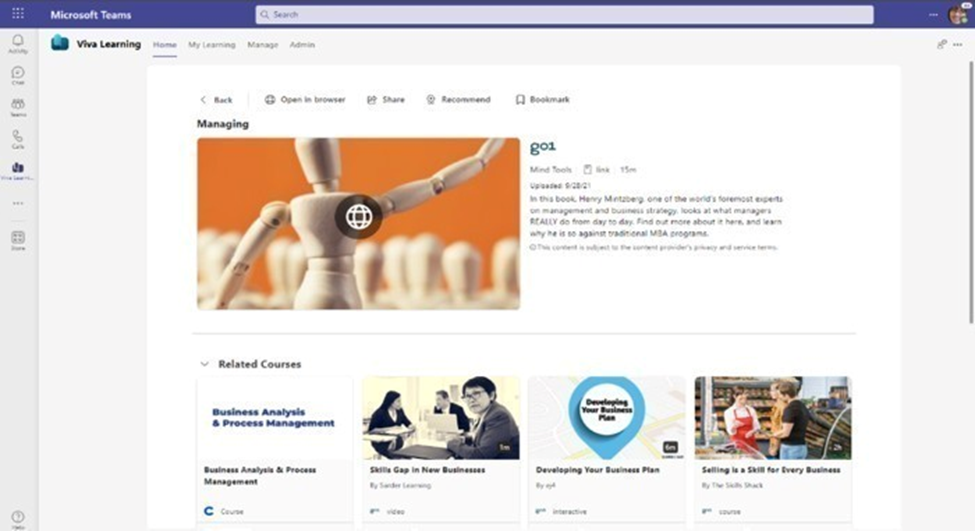Open the Store apps icon
The height and width of the screenshot is (531, 975).
point(18,240)
